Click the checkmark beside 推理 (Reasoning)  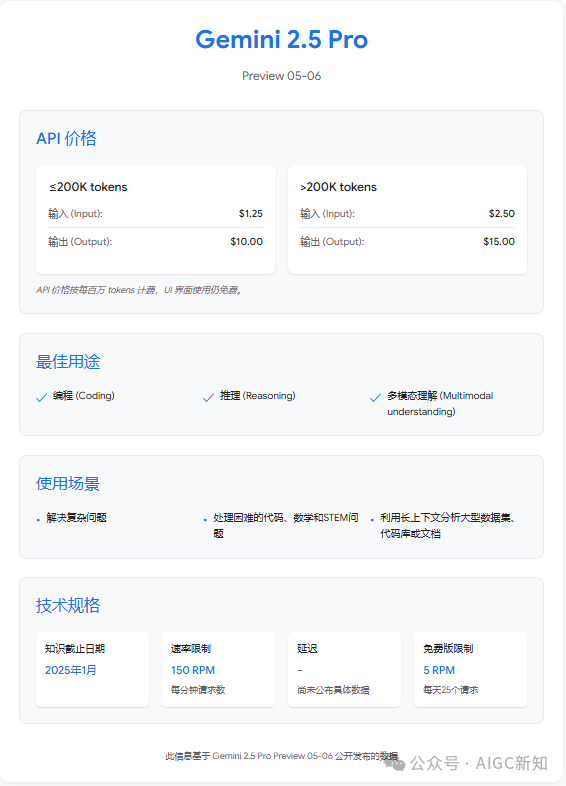(209, 398)
